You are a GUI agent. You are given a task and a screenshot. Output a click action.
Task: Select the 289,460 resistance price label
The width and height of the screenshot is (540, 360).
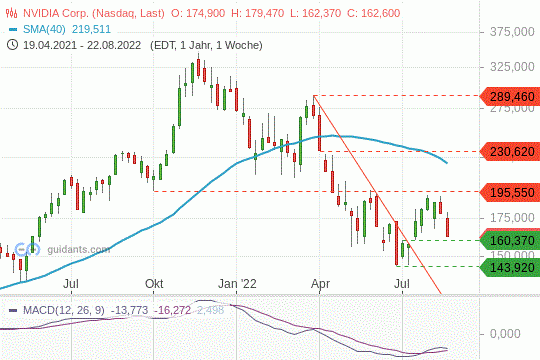tap(511, 96)
